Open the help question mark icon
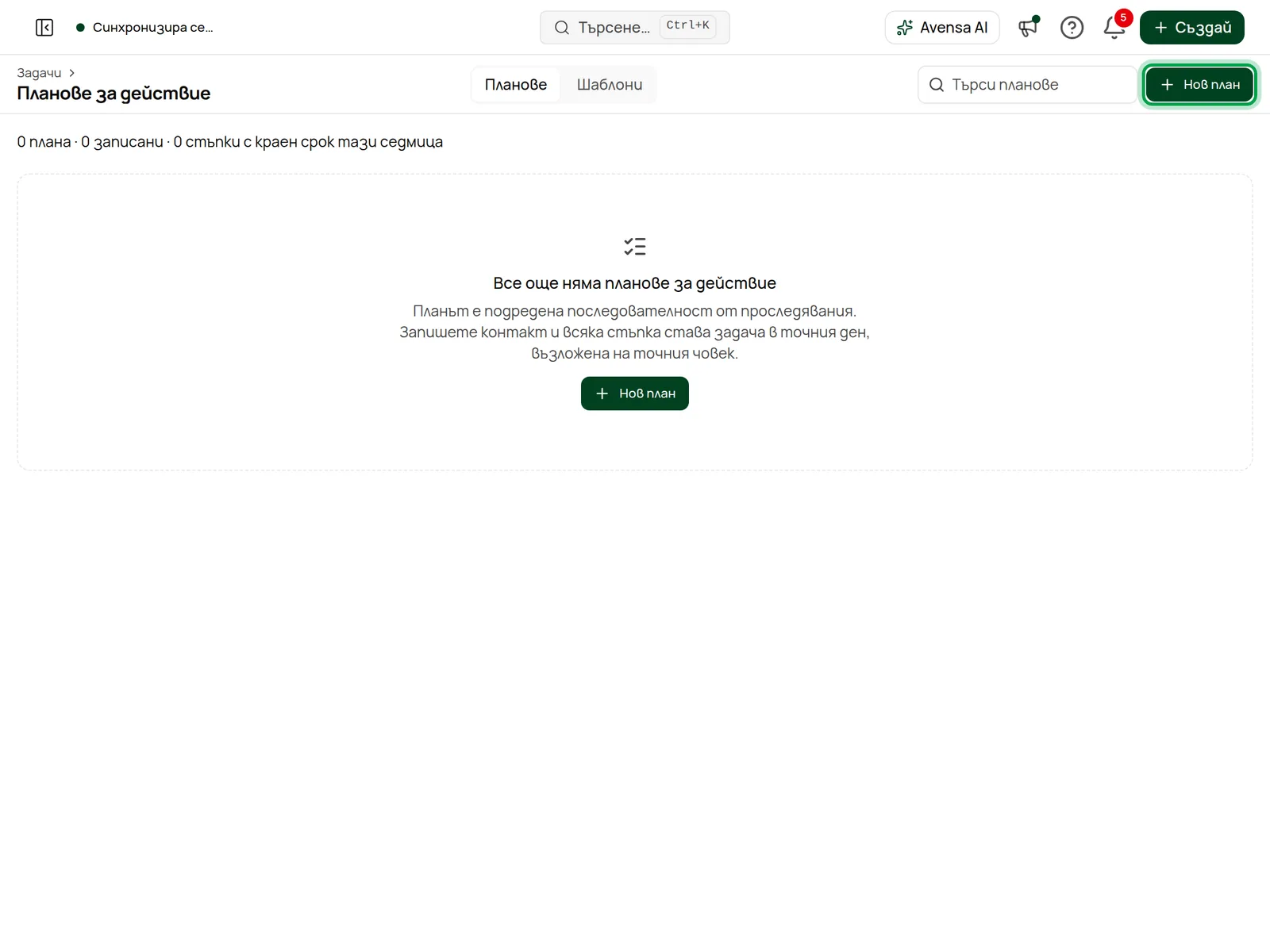Viewport: 1270px width, 952px height. click(x=1072, y=28)
